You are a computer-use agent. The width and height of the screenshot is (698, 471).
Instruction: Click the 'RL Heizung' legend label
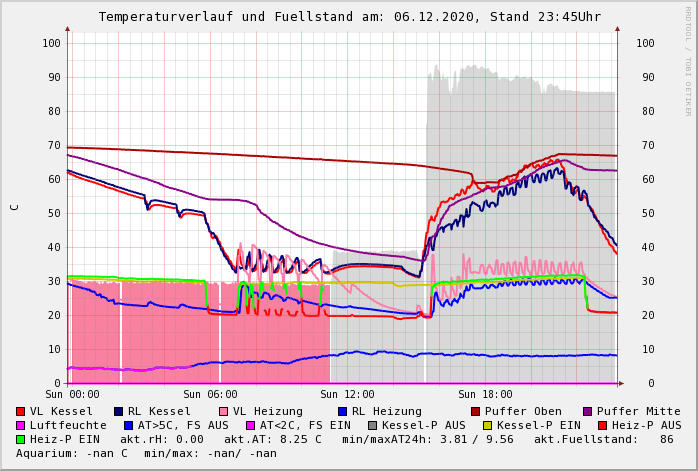click(386, 412)
